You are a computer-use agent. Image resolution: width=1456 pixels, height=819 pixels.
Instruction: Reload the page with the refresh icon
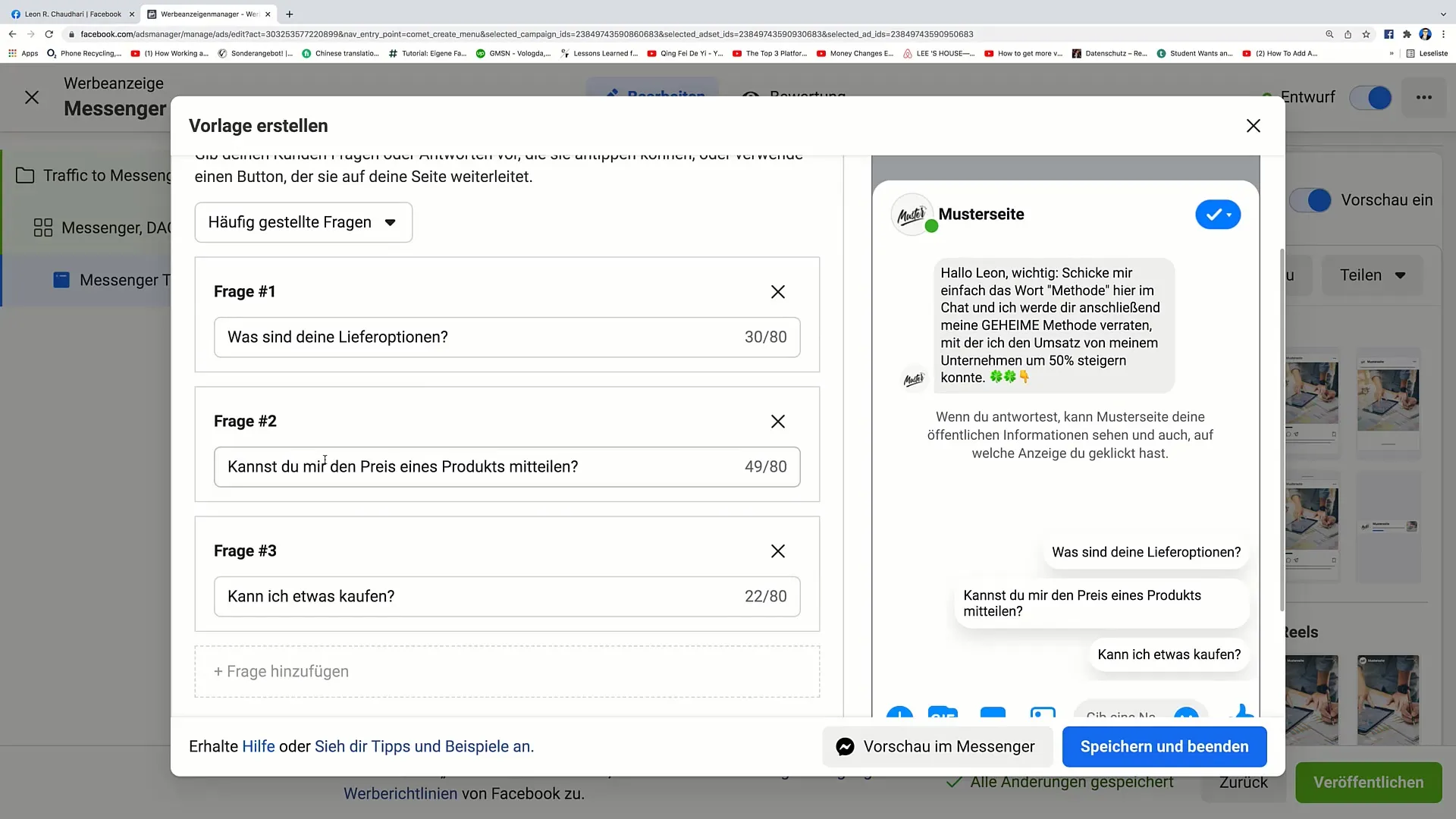tap(49, 34)
